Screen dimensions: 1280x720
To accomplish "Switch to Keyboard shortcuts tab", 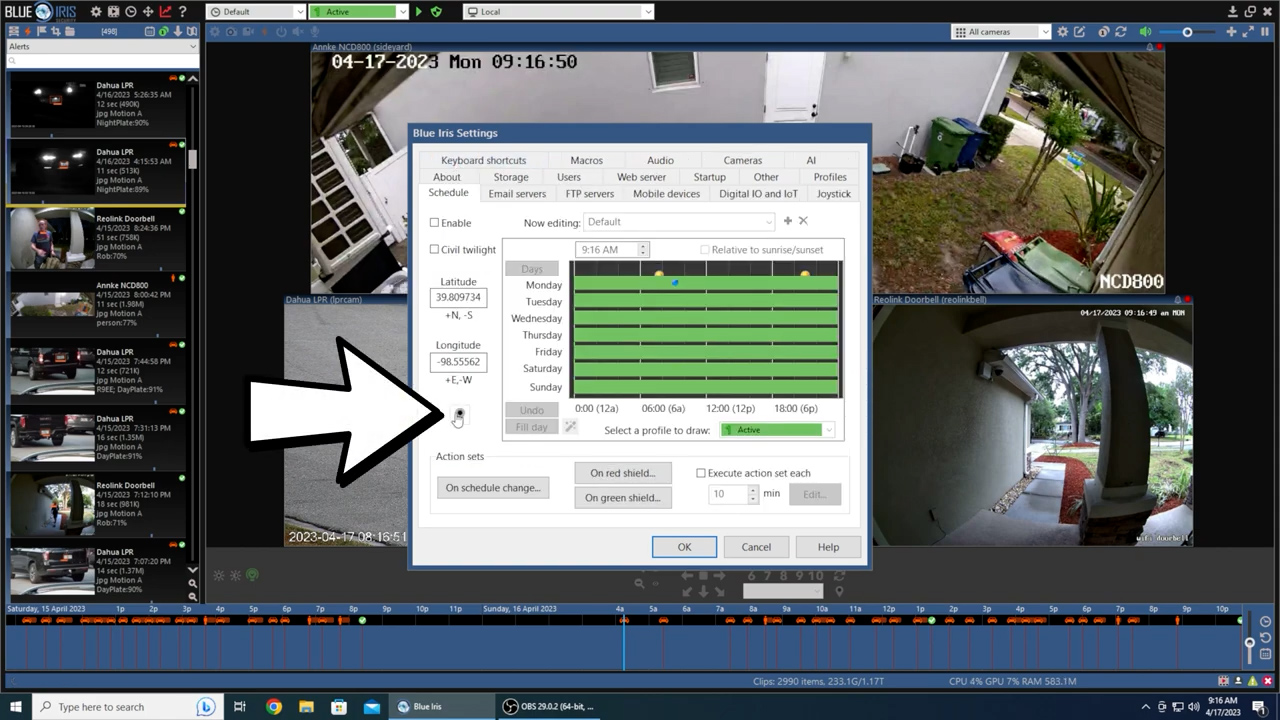I will click(483, 160).
